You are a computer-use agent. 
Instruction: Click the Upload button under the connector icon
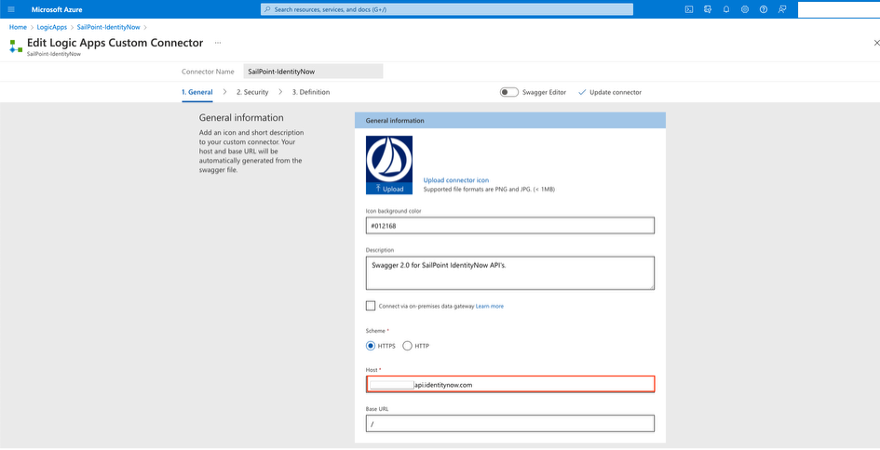pos(389,189)
